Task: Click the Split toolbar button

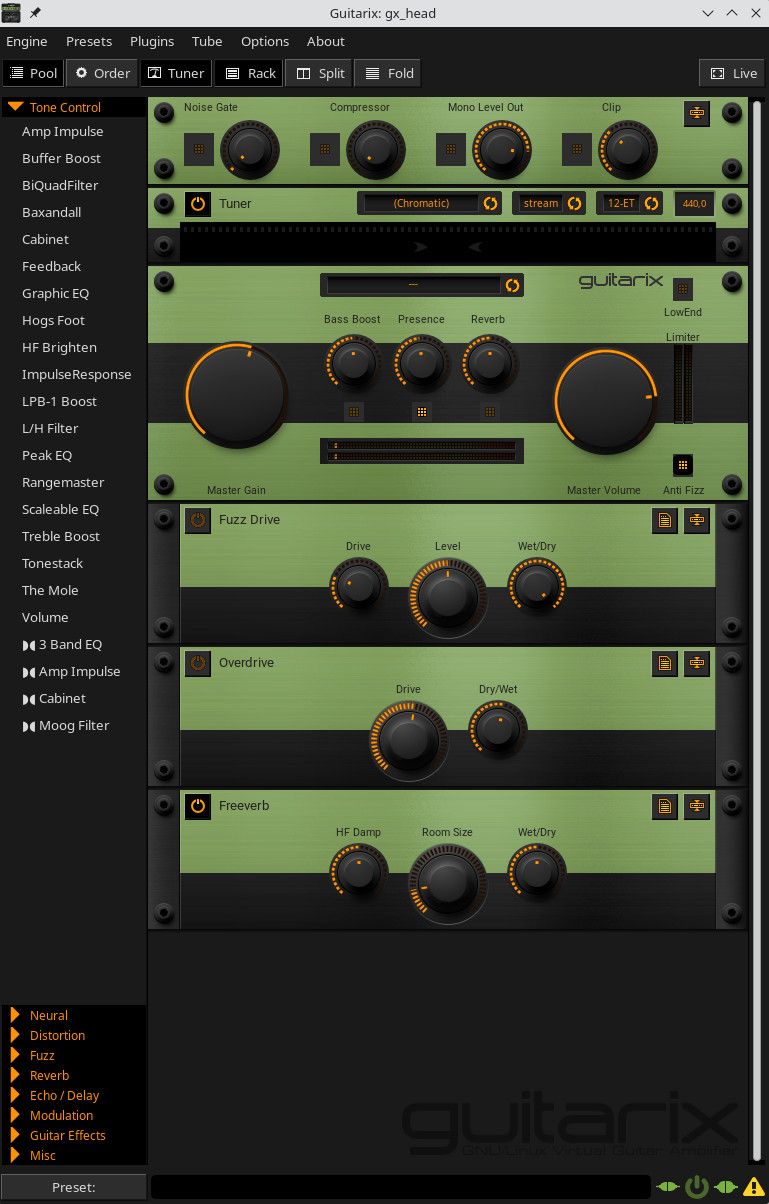Action: 319,73
